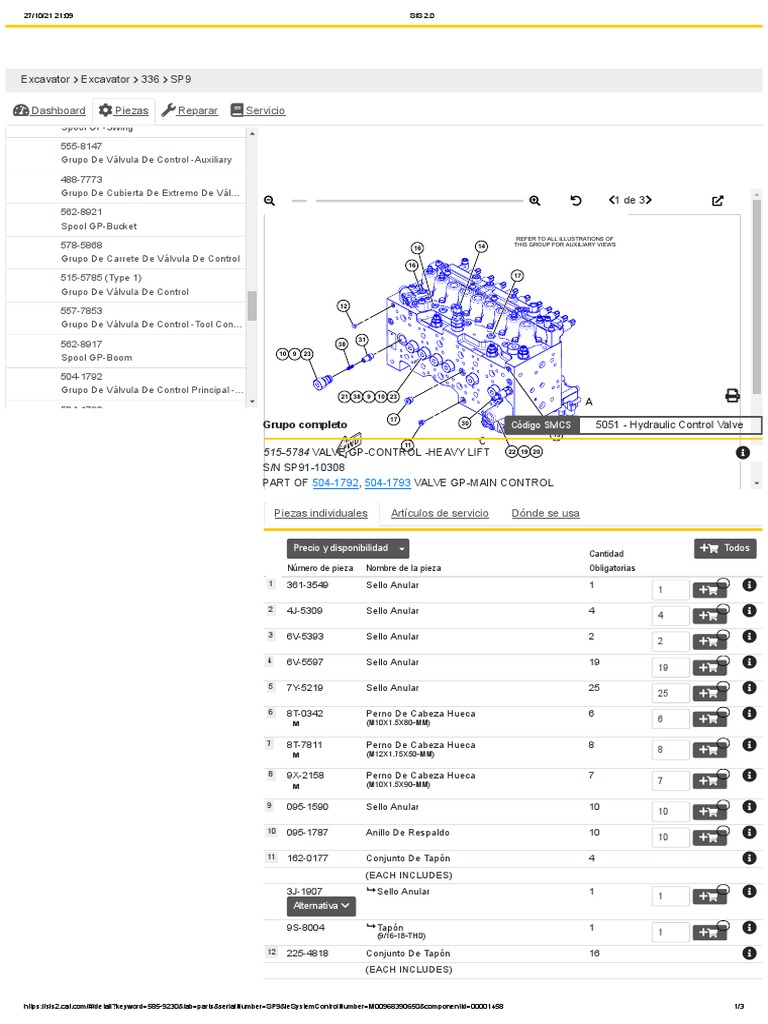Viewport: 768px width, 1024px height.
Task: Click Excavator breadcrumb root
Action: pos(45,79)
